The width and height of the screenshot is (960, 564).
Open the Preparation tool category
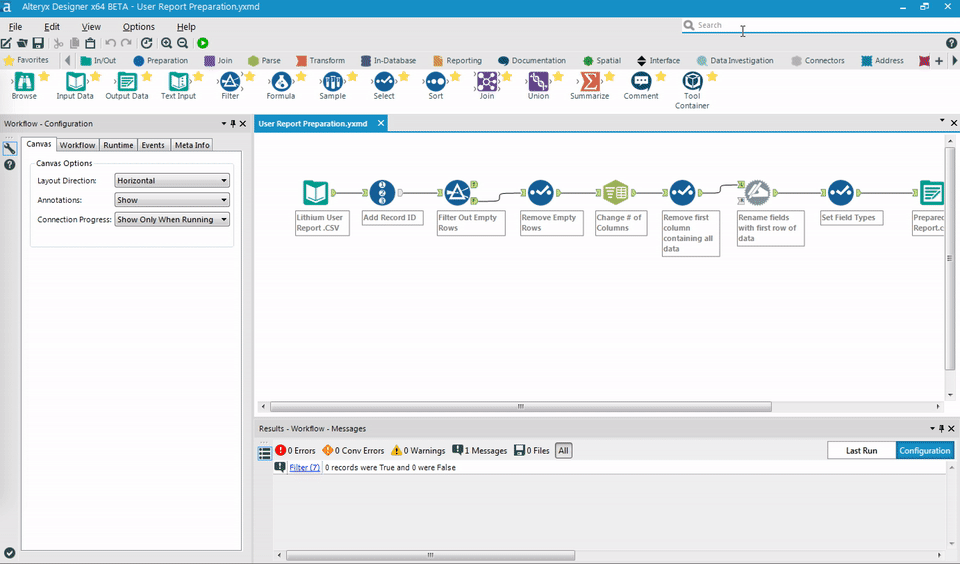pos(160,61)
